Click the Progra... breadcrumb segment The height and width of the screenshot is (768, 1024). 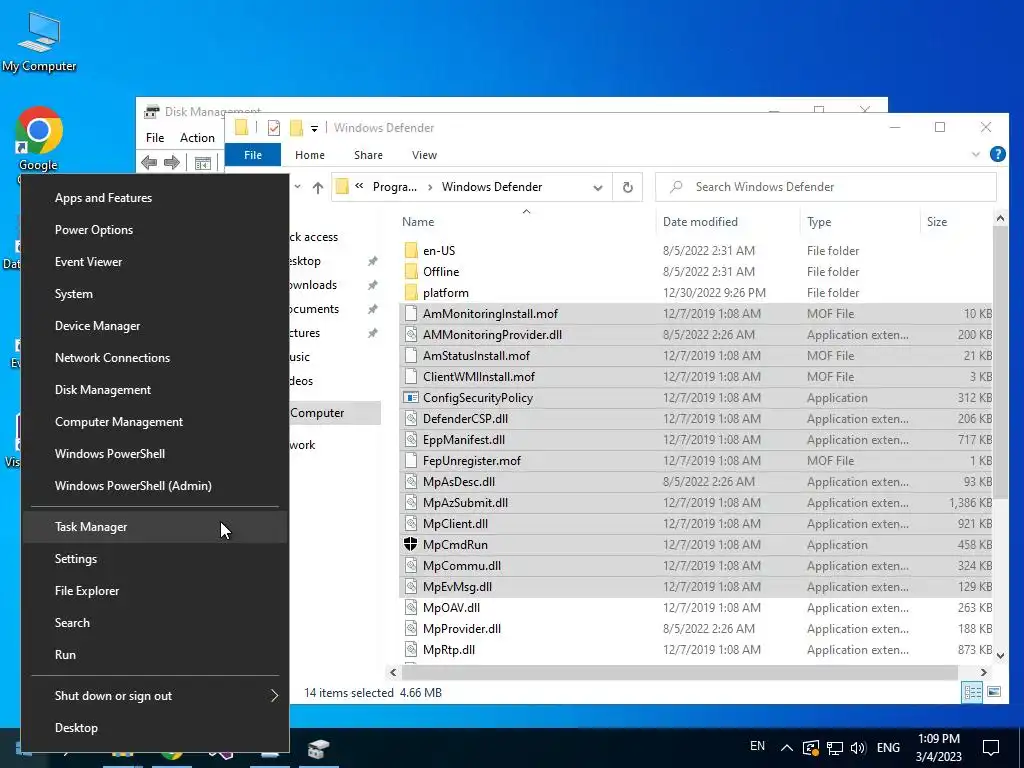point(394,187)
